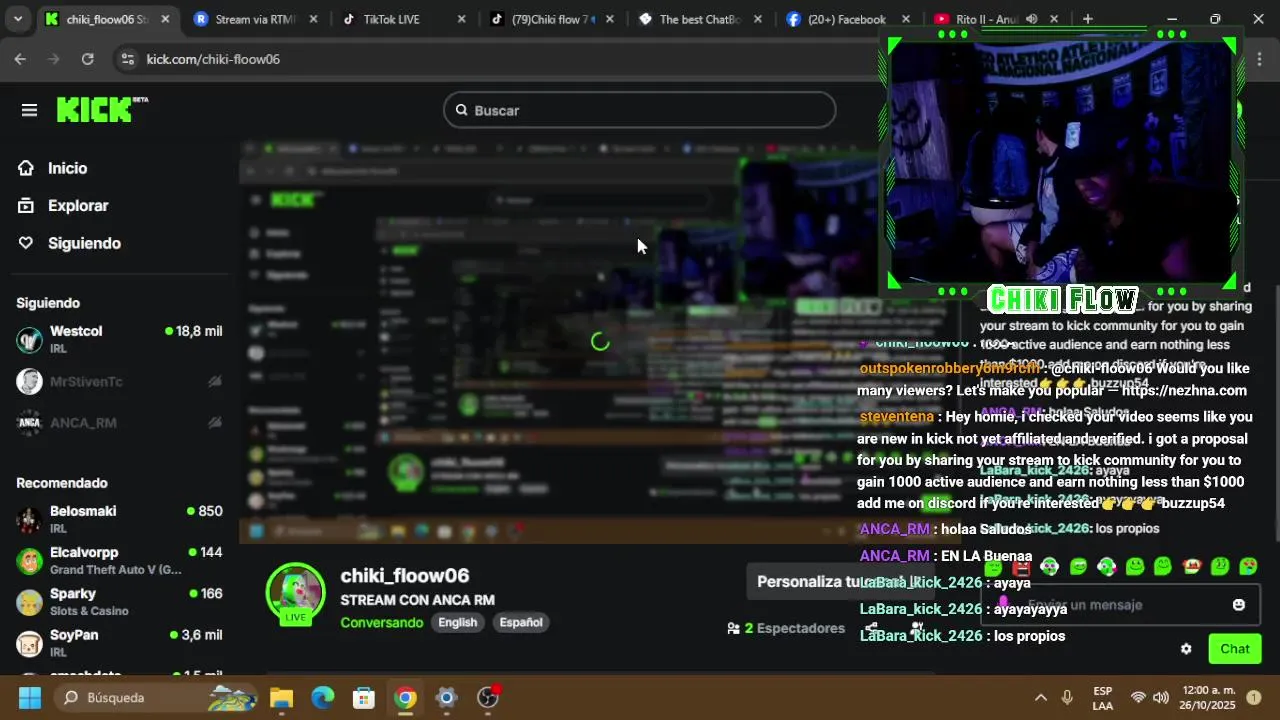The width and height of the screenshot is (1280, 720).
Task: Open recommended channel Belosmaki
Action: click(x=119, y=519)
